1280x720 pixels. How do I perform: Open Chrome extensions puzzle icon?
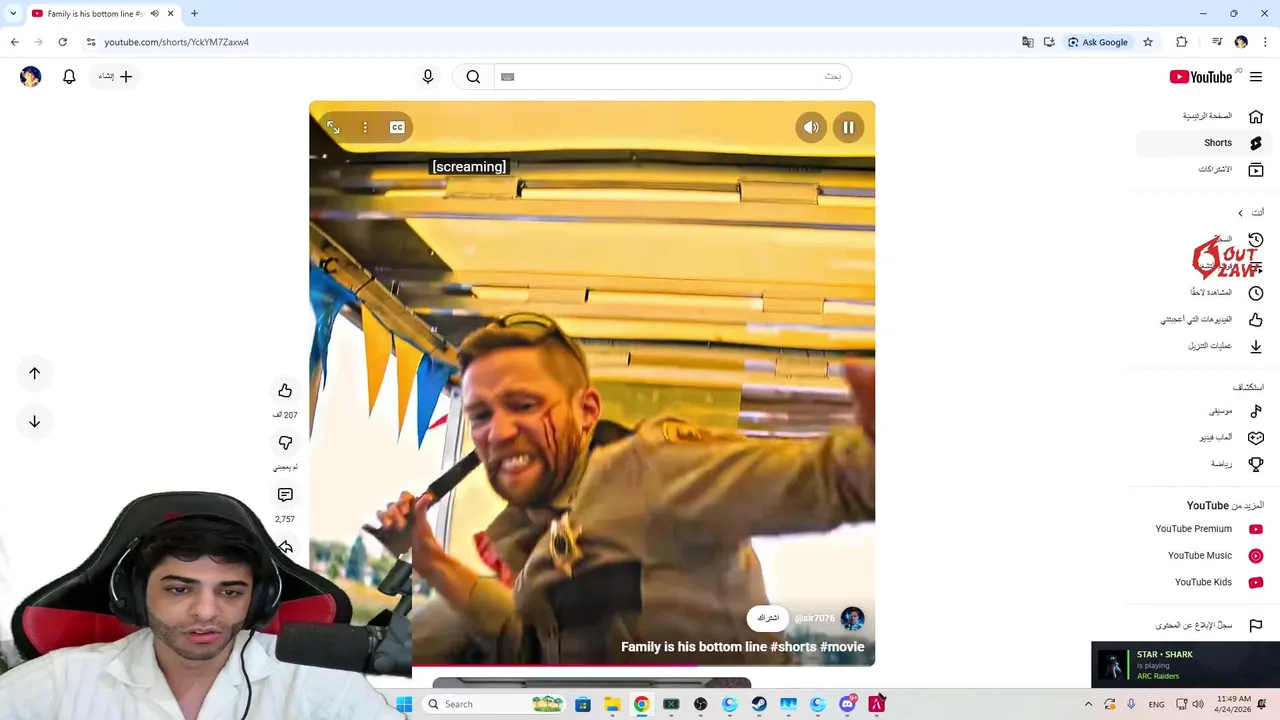coord(1182,42)
